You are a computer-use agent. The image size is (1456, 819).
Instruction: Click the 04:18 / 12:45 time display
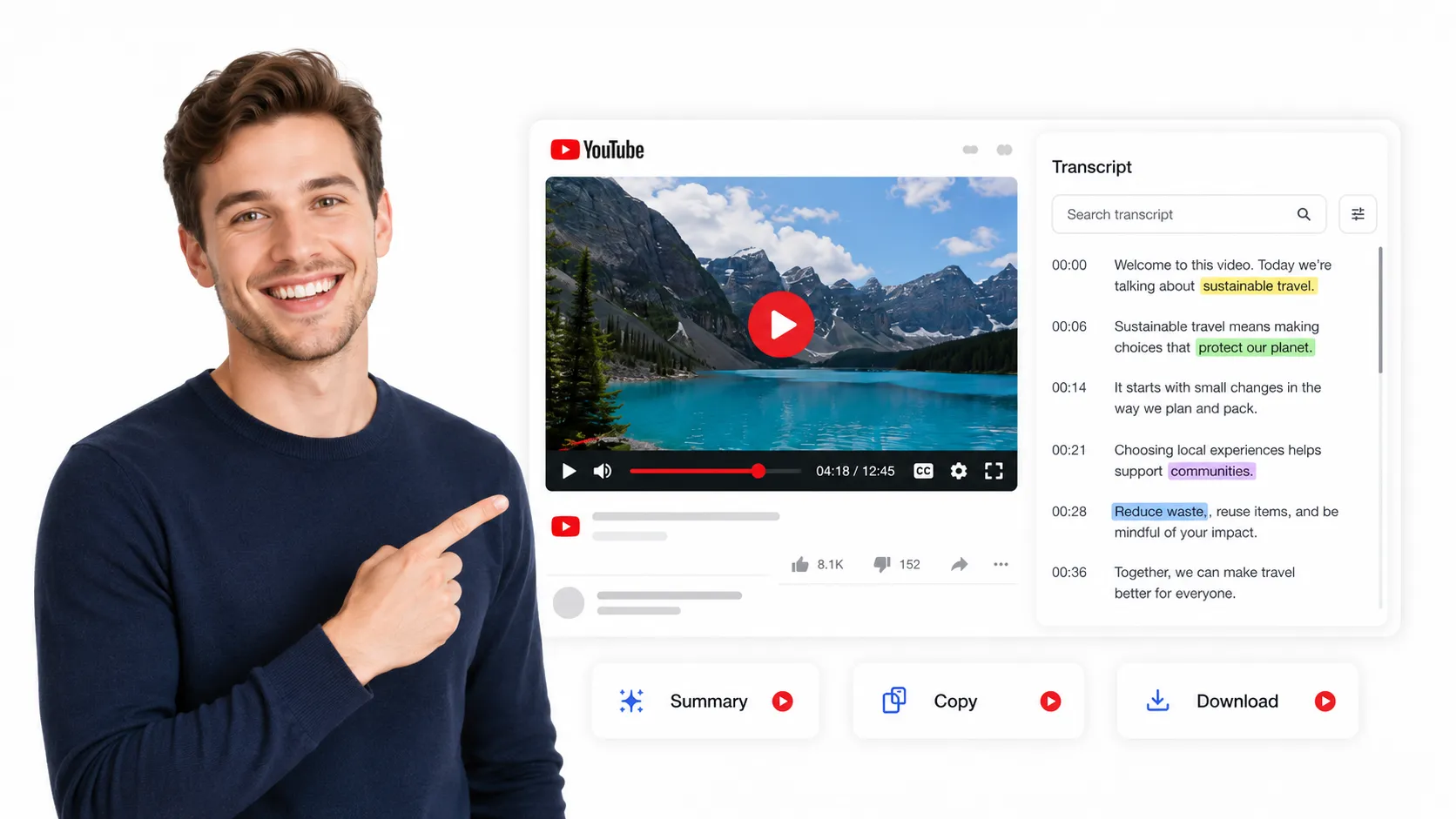tap(855, 471)
